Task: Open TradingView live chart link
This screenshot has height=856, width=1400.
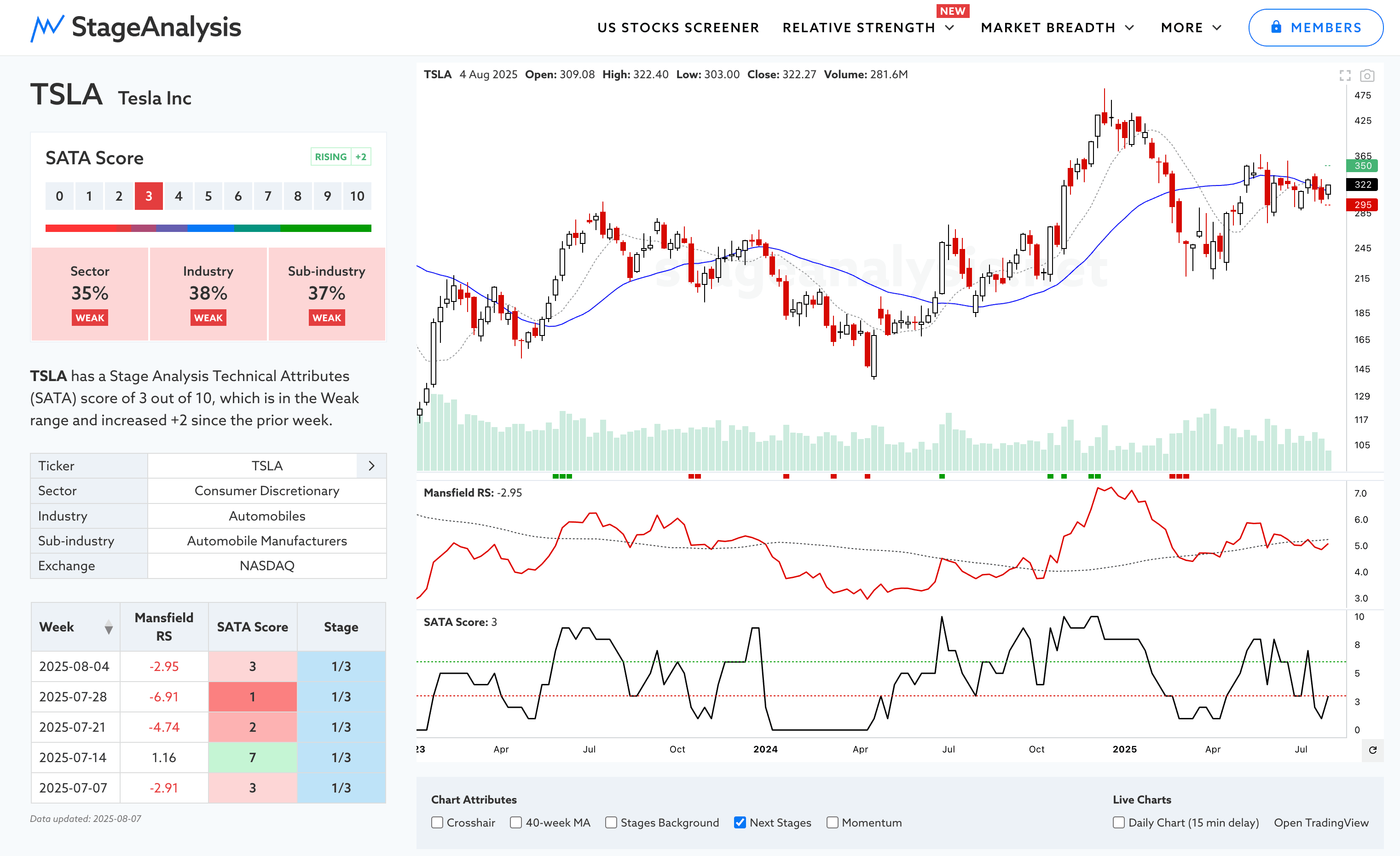Action: click(1321, 822)
